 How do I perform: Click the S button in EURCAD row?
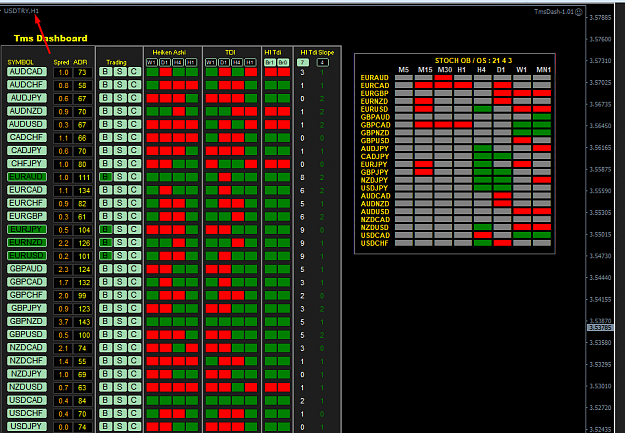tap(120, 190)
